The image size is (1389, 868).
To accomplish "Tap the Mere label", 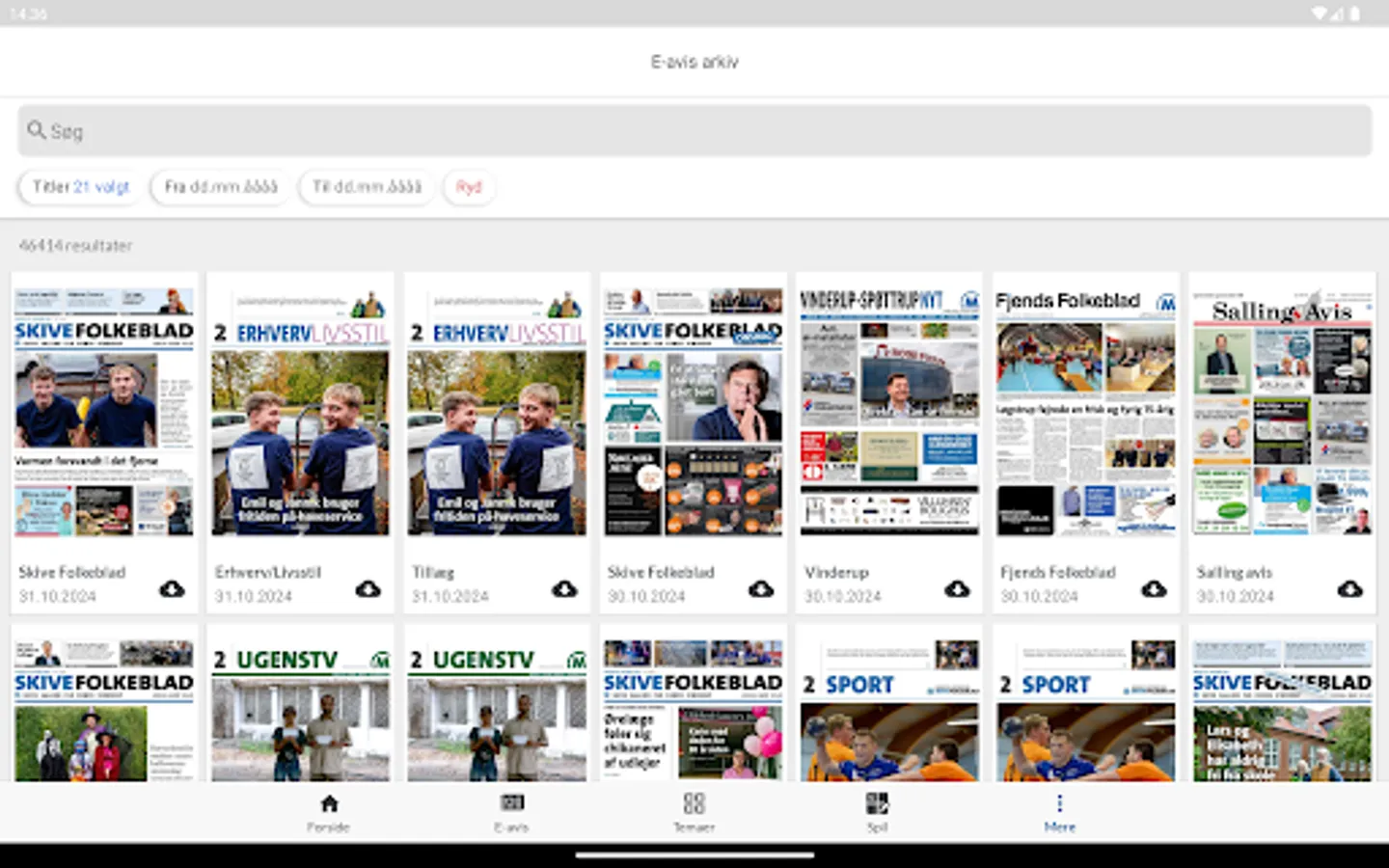I will [1059, 827].
